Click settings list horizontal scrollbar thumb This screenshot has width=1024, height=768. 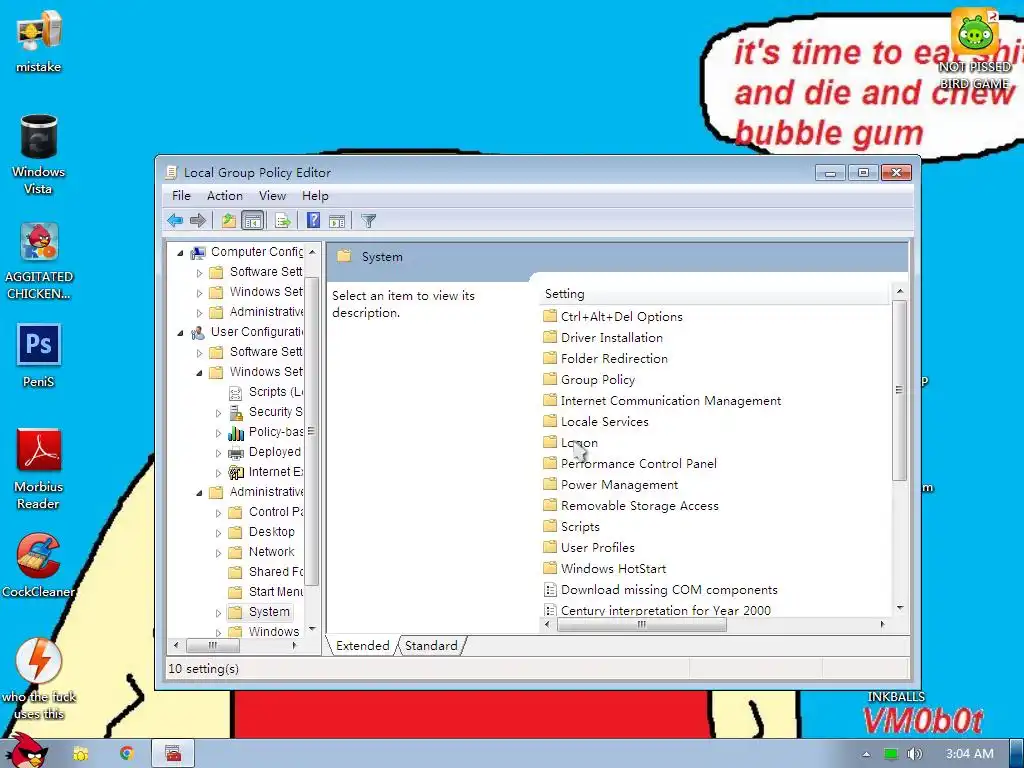(x=642, y=624)
